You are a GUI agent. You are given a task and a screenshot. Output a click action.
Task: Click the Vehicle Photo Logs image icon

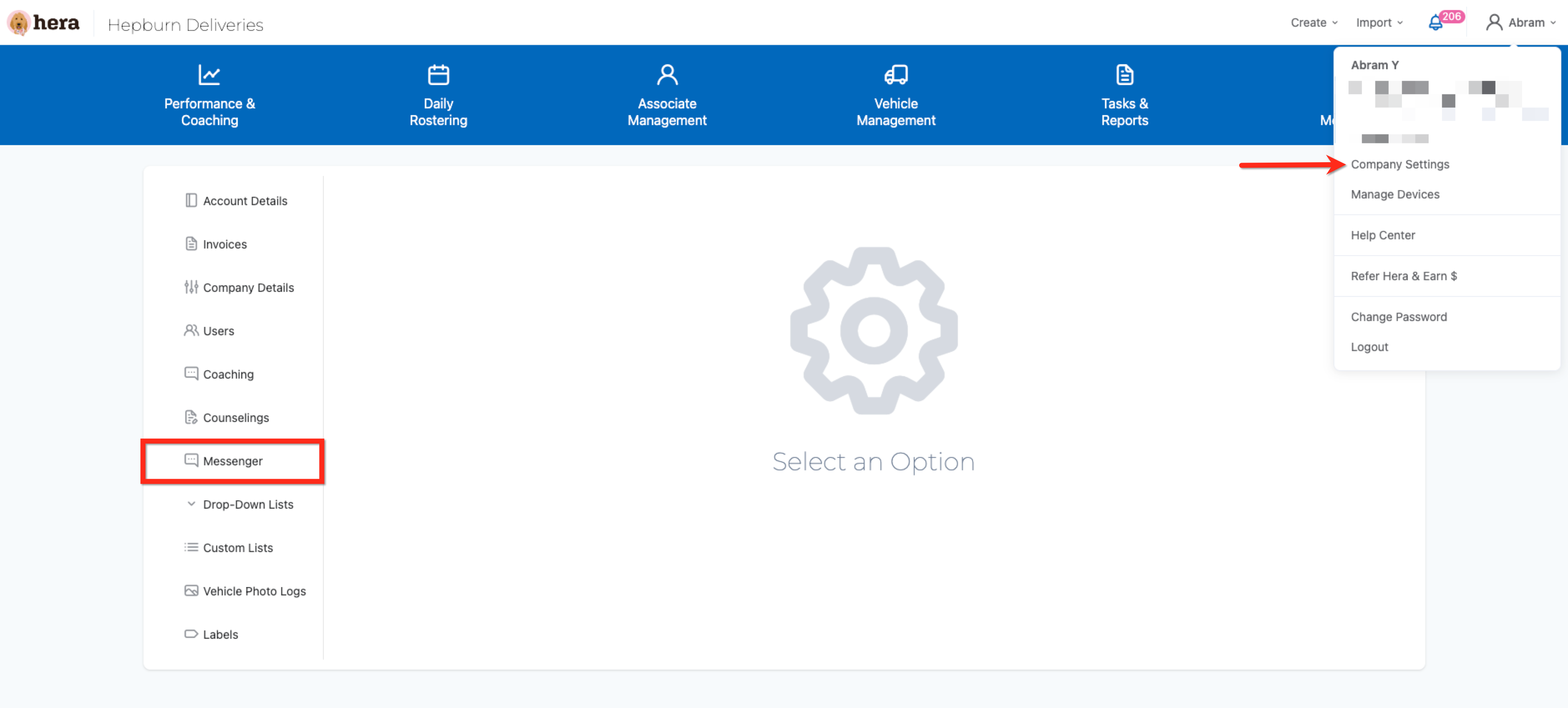pos(191,590)
